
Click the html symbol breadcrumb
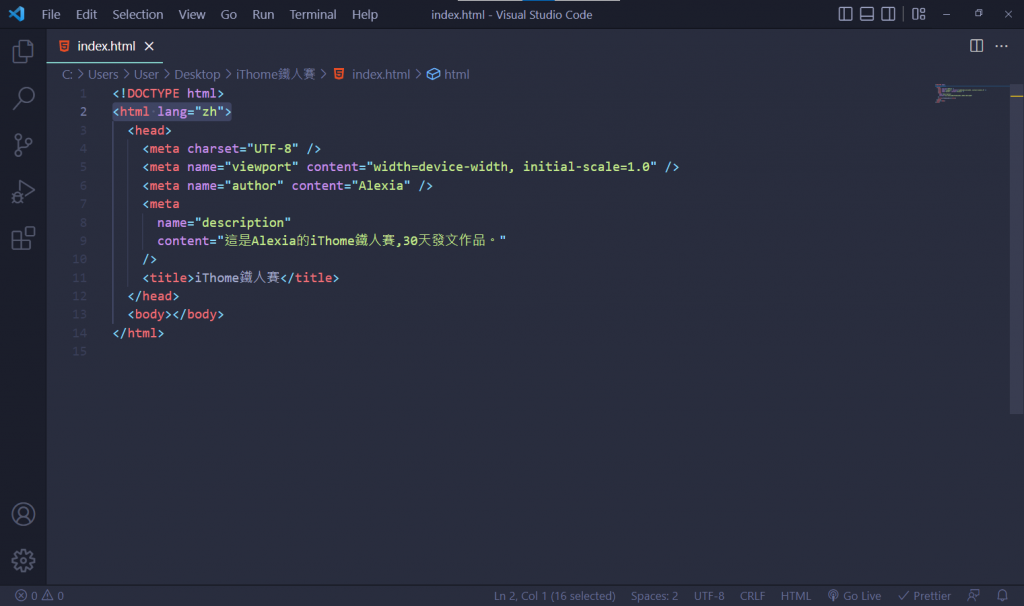[x=448, y=74]
